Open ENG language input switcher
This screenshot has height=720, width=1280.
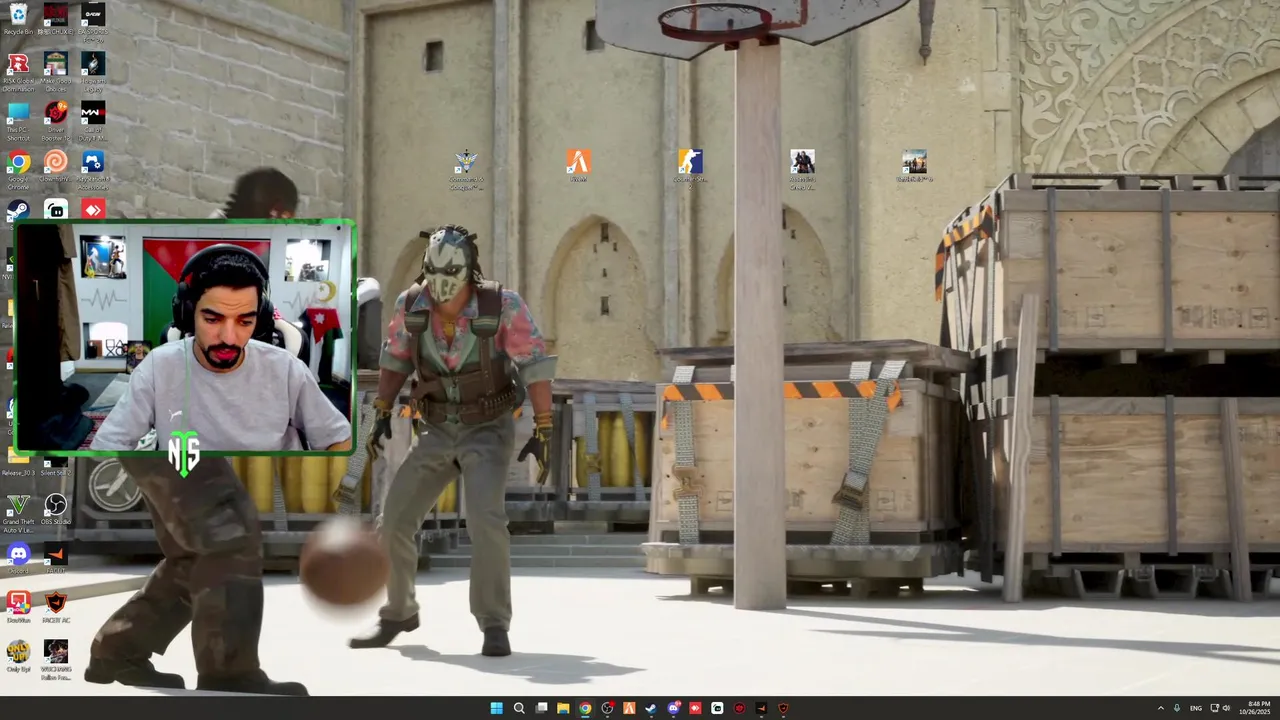coord(1196,708)
